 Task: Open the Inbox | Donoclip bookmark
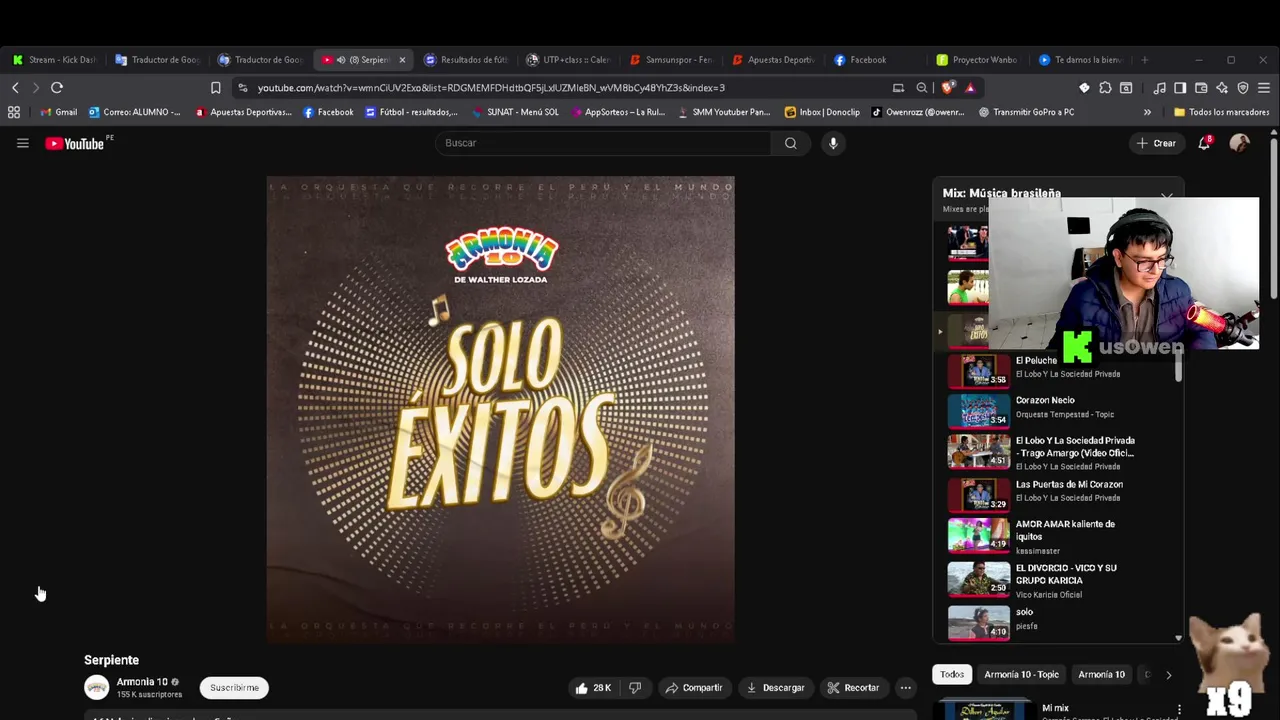821,112
